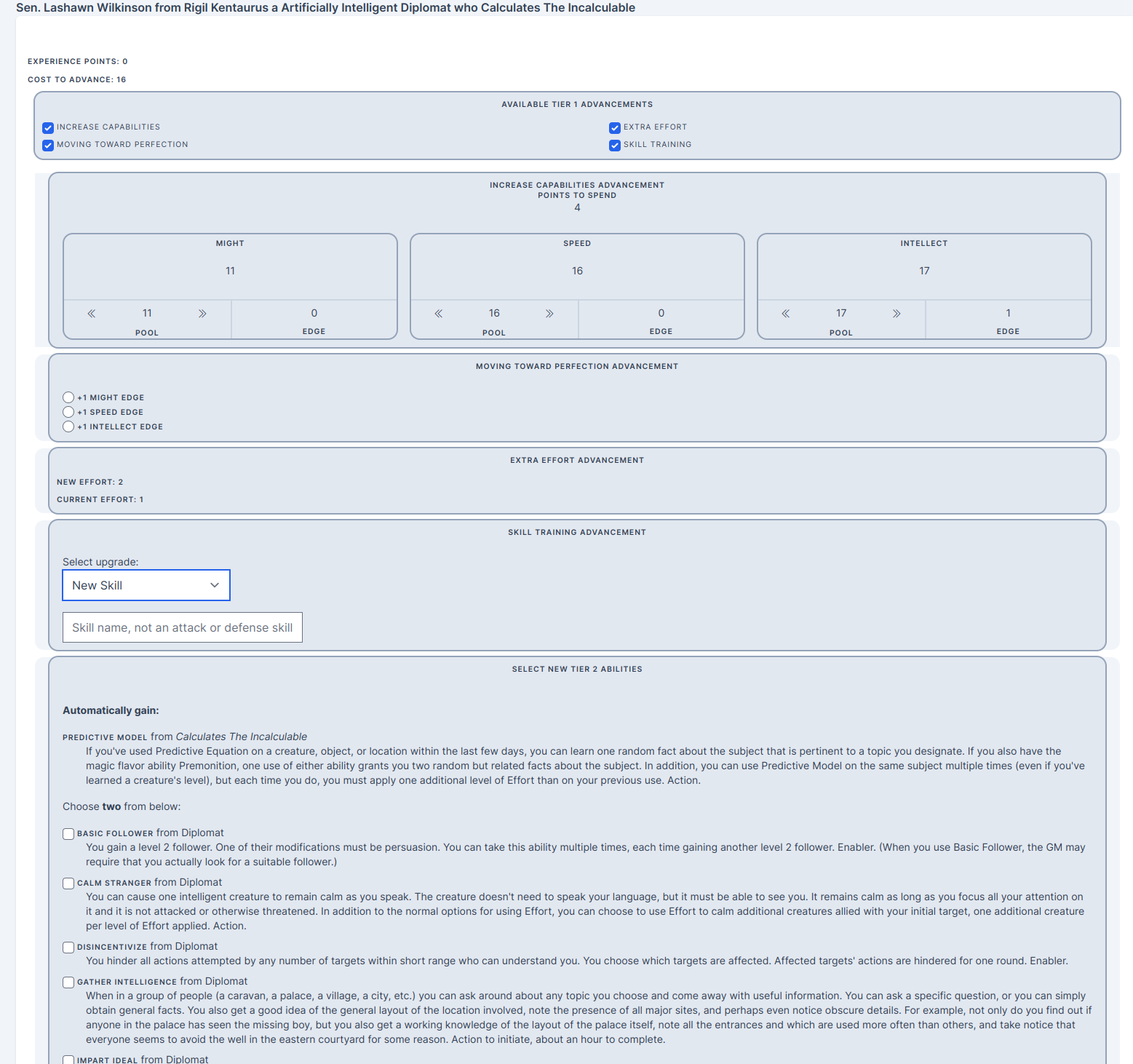
Task: Select +1 Might Edge option
Action: (x=68, y=397)
